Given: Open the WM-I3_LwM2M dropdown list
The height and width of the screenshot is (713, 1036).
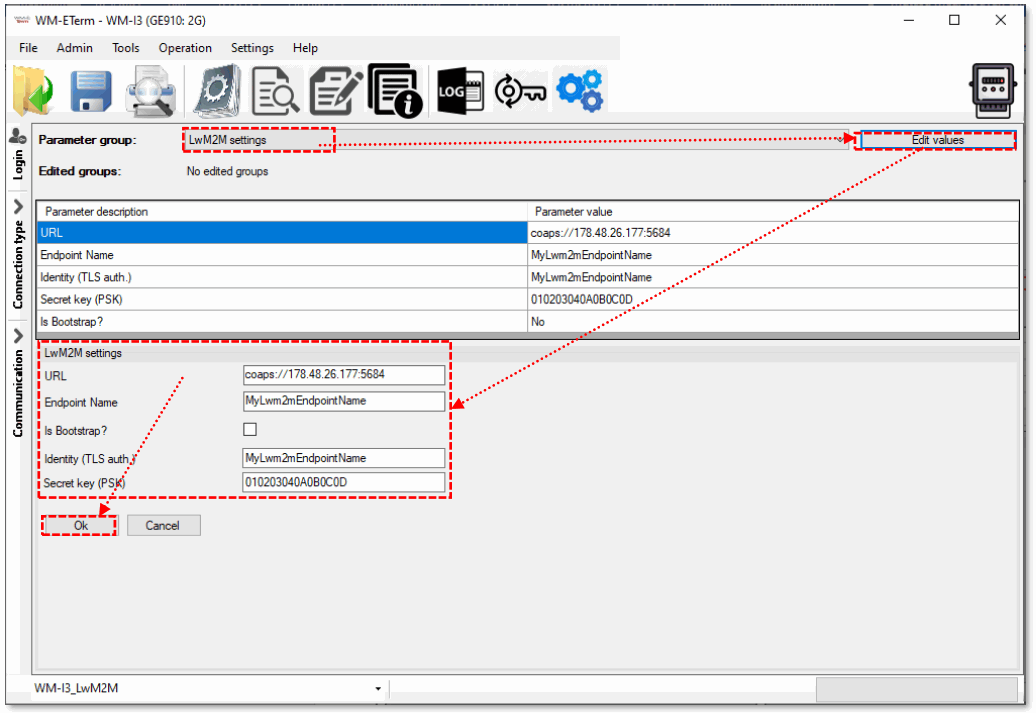Looking at the screenshot, I should [378, 688].
